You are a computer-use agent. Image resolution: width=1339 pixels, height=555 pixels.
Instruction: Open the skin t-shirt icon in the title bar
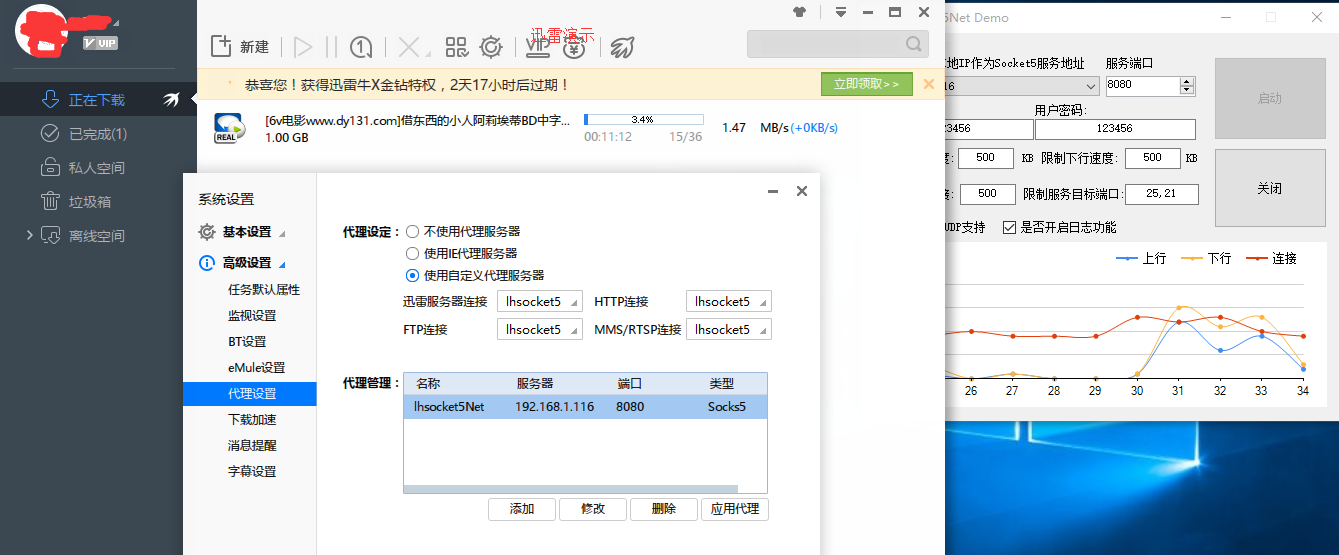[x=799, y=12]
